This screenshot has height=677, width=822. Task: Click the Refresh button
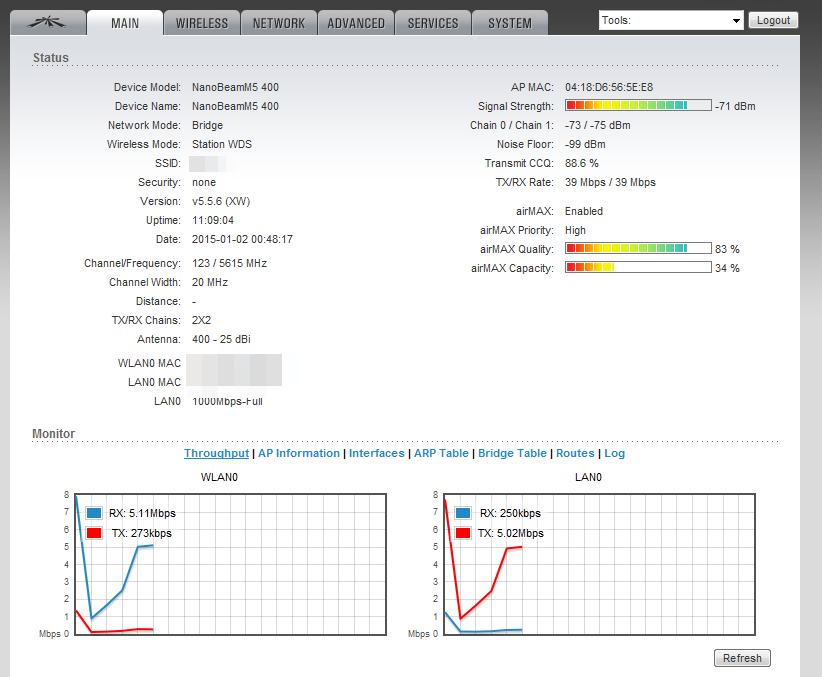click(x=742, y=658)
